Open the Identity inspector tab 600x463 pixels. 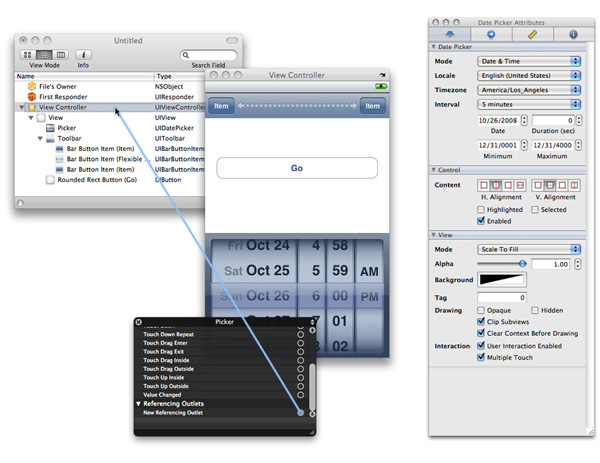coord(572,33)
